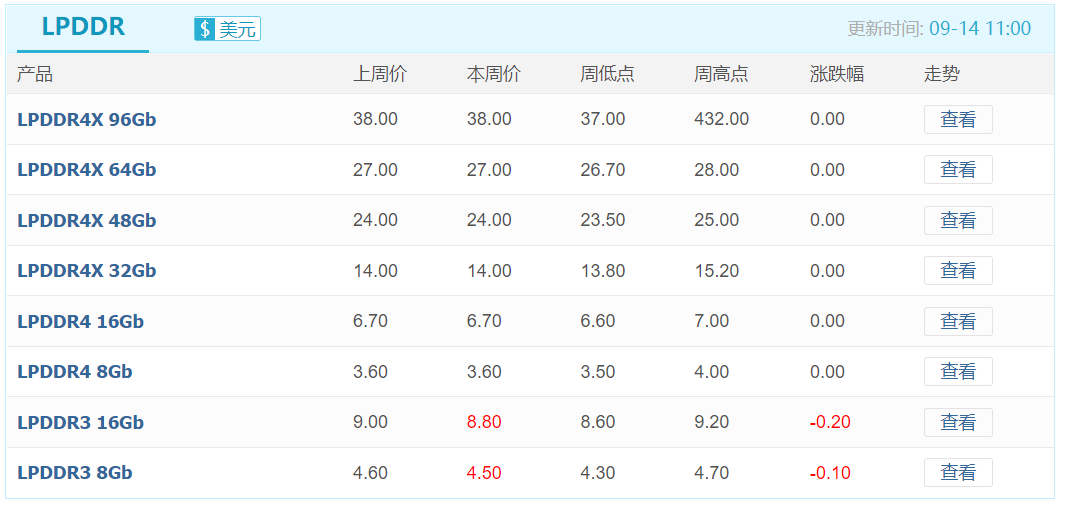Open the LPDDR4X 32Gb product link
The width and height of the screenshot is (1065, 506).
[87, 271]
